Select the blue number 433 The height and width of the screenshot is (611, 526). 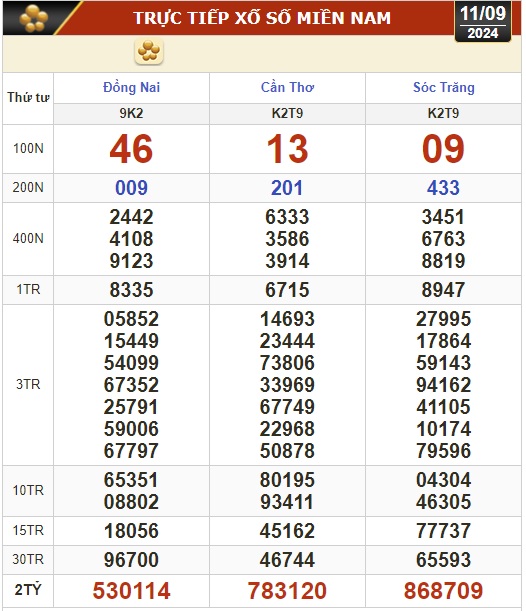pos(443,188)
